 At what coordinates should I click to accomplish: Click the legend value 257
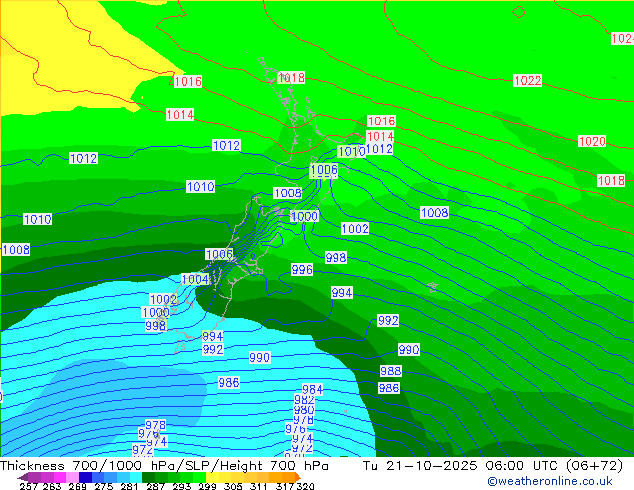28,486
